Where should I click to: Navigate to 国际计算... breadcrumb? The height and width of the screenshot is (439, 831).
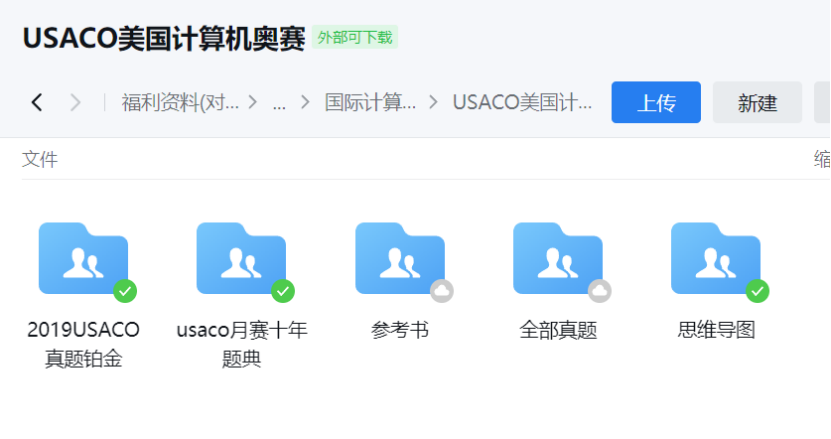[x=370, y=102]
